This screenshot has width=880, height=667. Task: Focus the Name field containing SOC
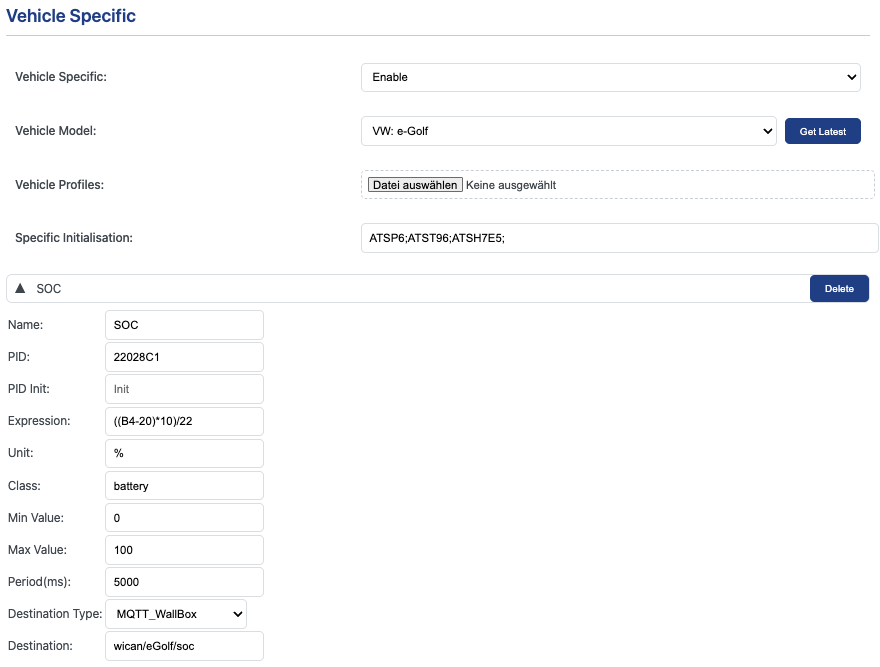point(184,325)
